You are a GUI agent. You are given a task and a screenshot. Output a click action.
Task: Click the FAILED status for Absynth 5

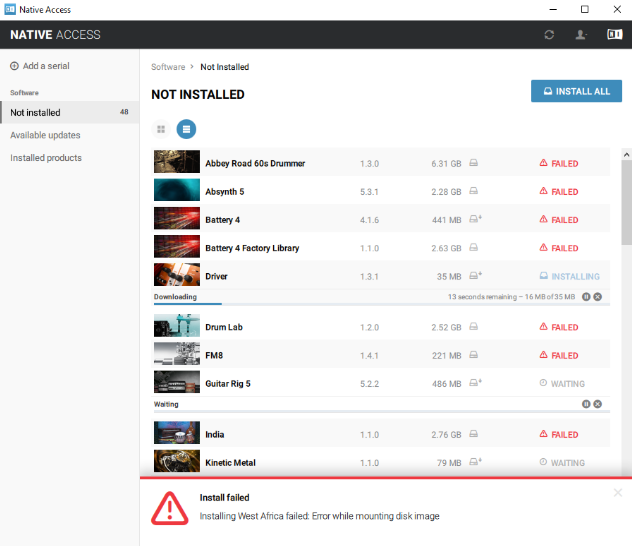[x=559, y=192]
